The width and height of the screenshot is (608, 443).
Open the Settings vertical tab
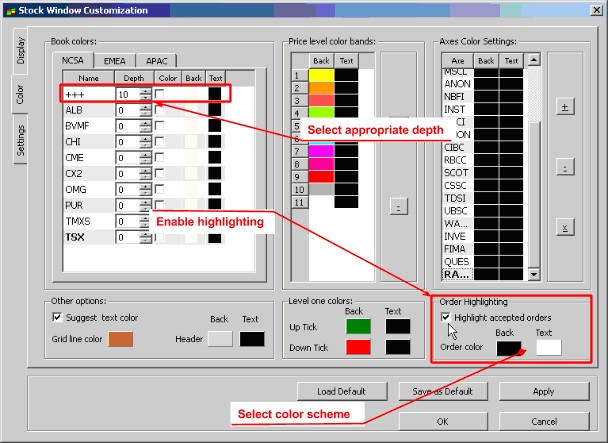[20, 140]
